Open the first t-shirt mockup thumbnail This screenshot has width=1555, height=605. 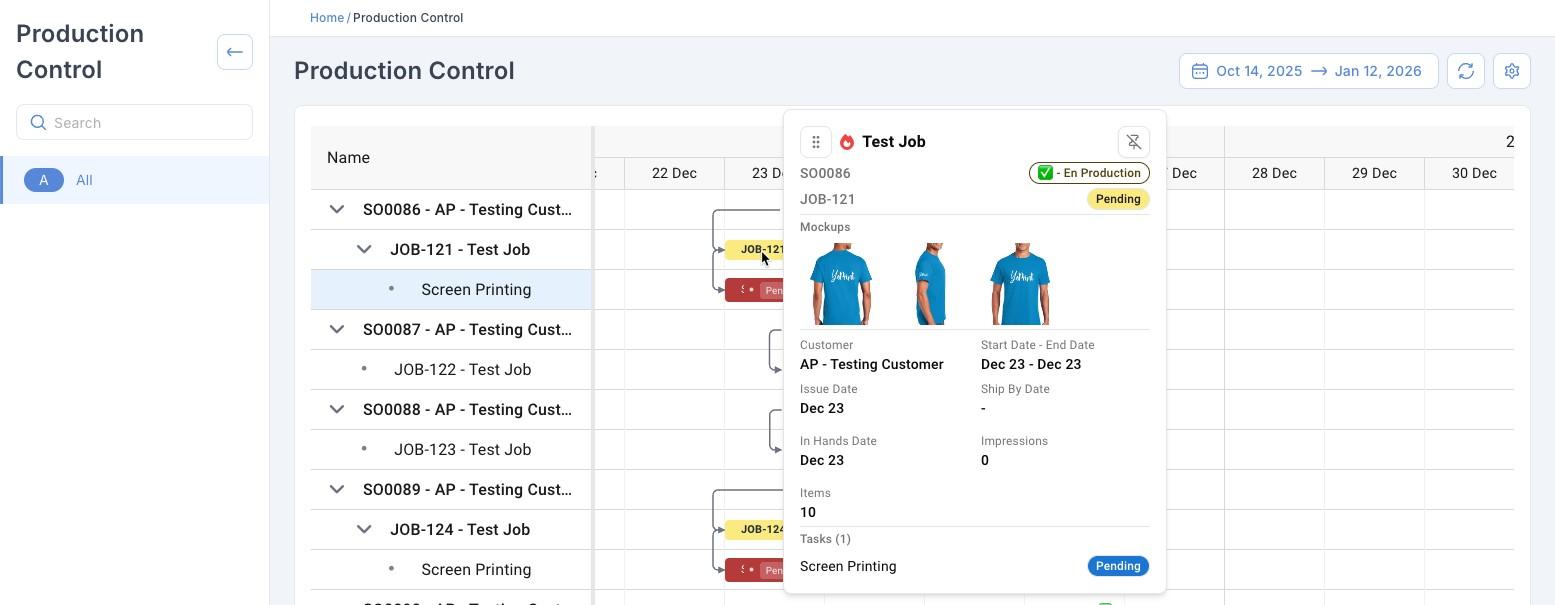coord(841,284)
